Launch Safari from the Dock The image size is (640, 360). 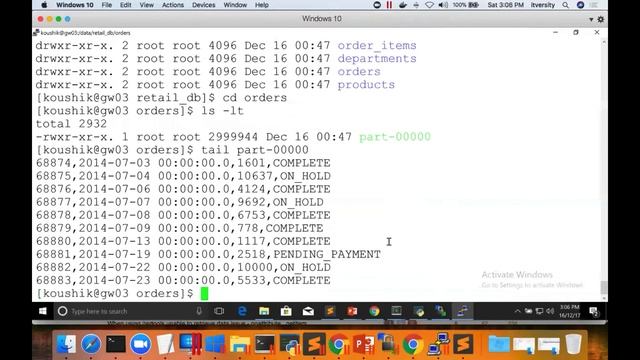(91, 344)
